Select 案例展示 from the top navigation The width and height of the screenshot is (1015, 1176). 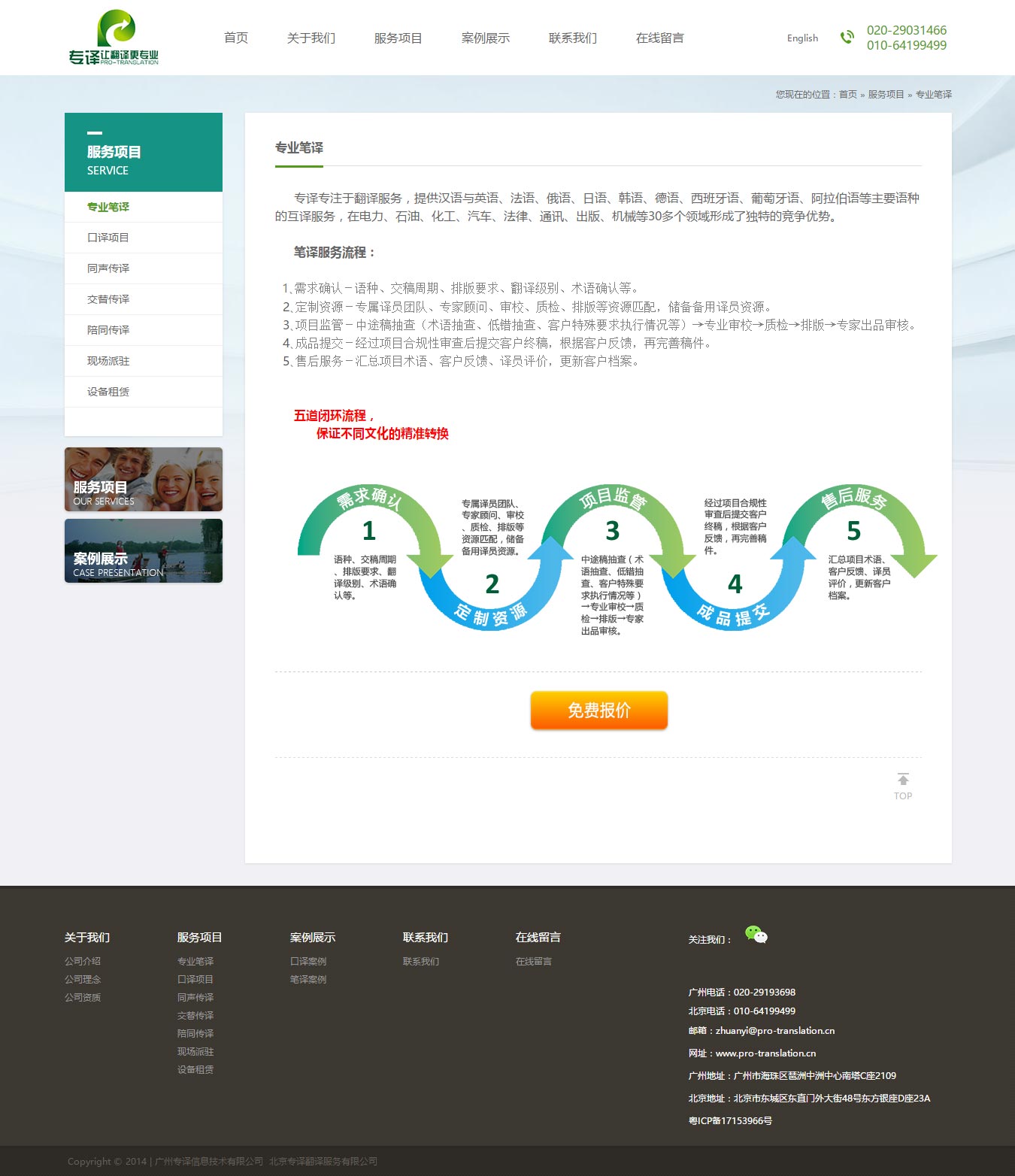click(484, 38)
